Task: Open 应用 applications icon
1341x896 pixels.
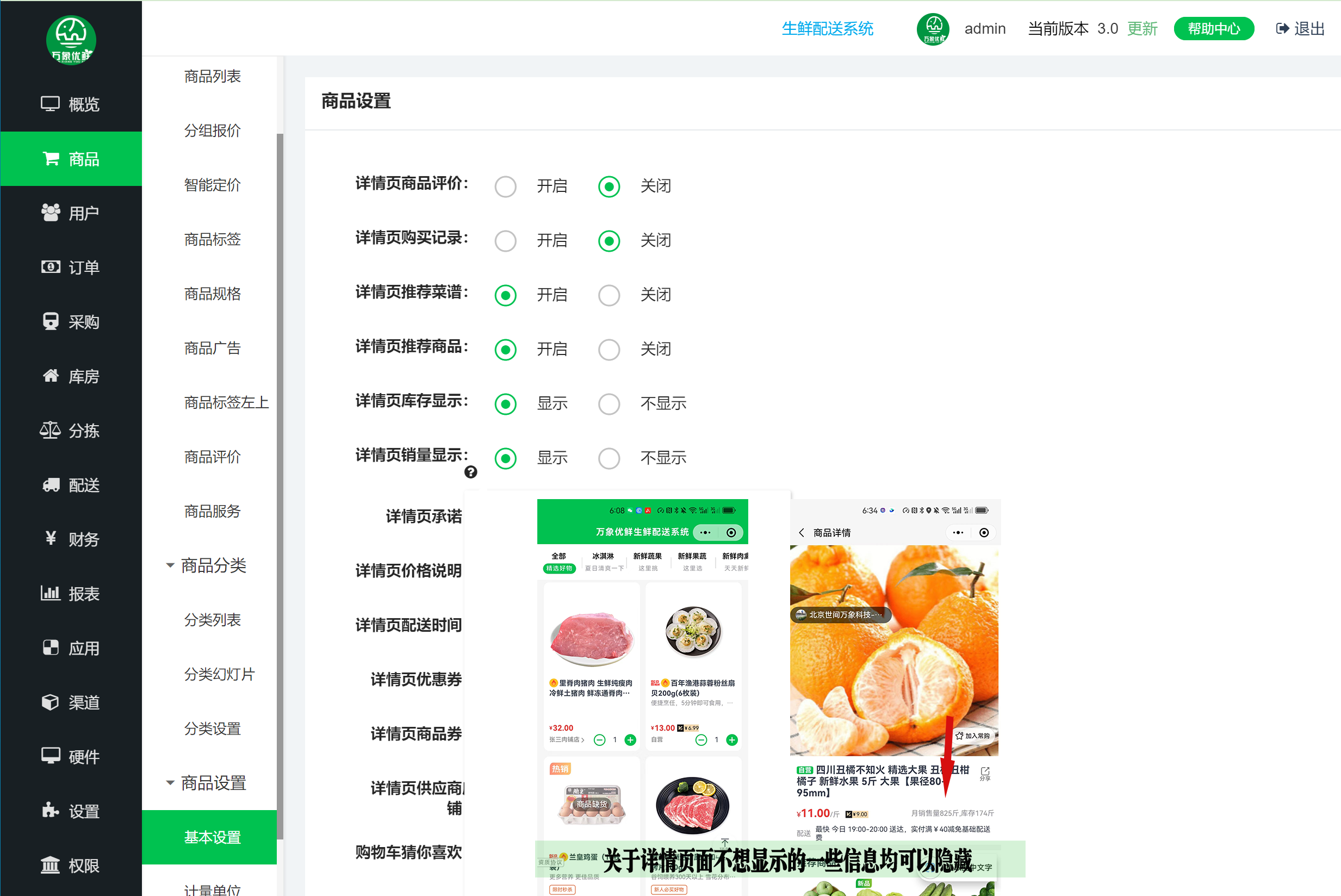Action: pos(51,648)
